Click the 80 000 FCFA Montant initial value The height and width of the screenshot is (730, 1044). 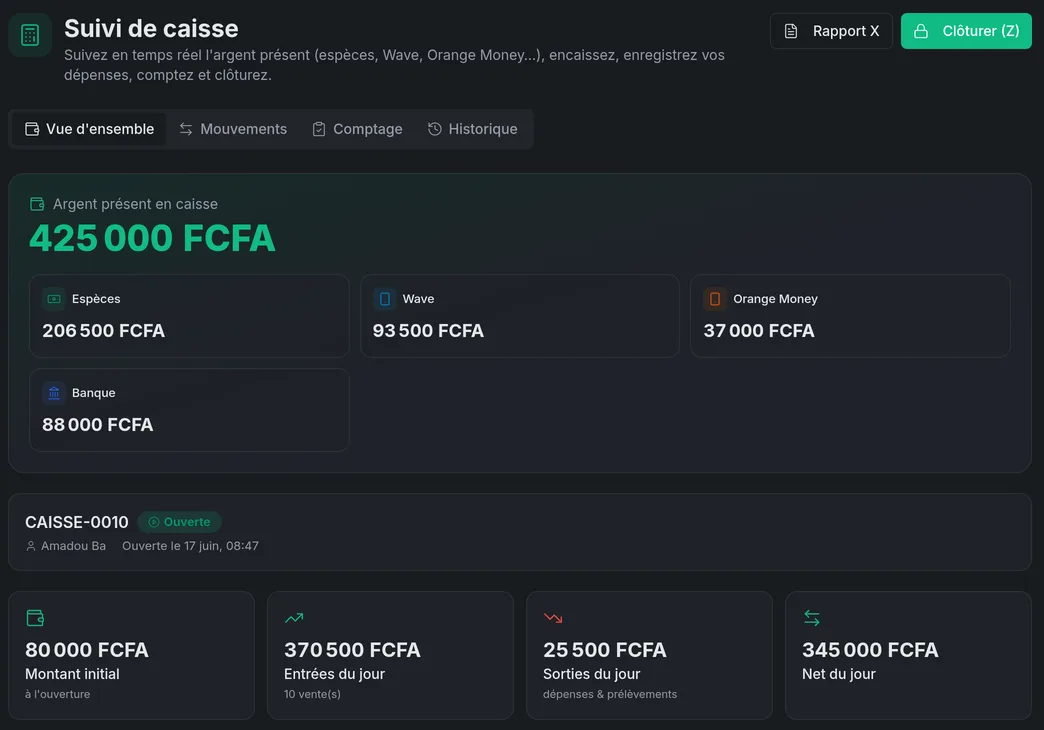pos(87,650)
